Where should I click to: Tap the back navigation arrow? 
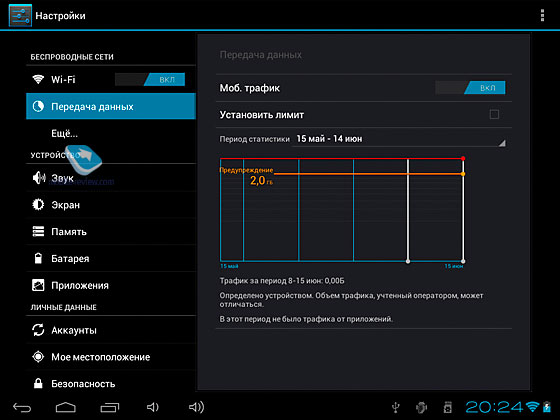pos(22,407)
